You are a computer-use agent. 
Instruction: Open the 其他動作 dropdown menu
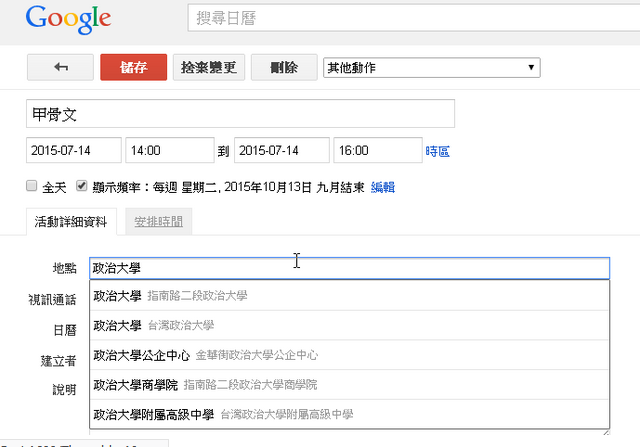(431, 68)
